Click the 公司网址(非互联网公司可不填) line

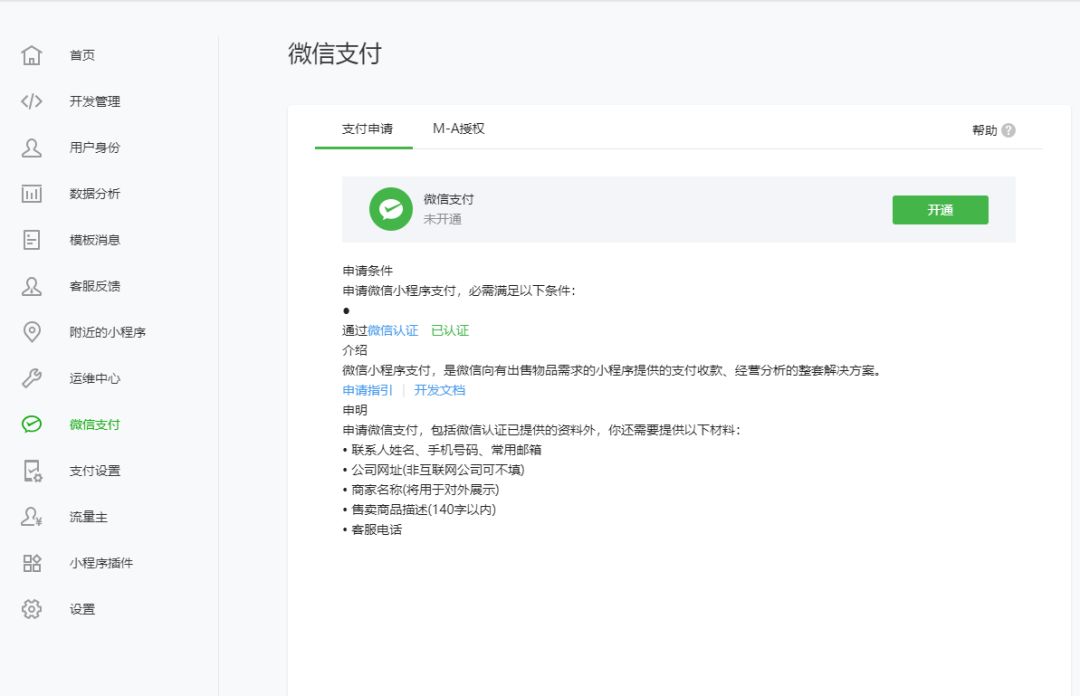click(434, 469)
